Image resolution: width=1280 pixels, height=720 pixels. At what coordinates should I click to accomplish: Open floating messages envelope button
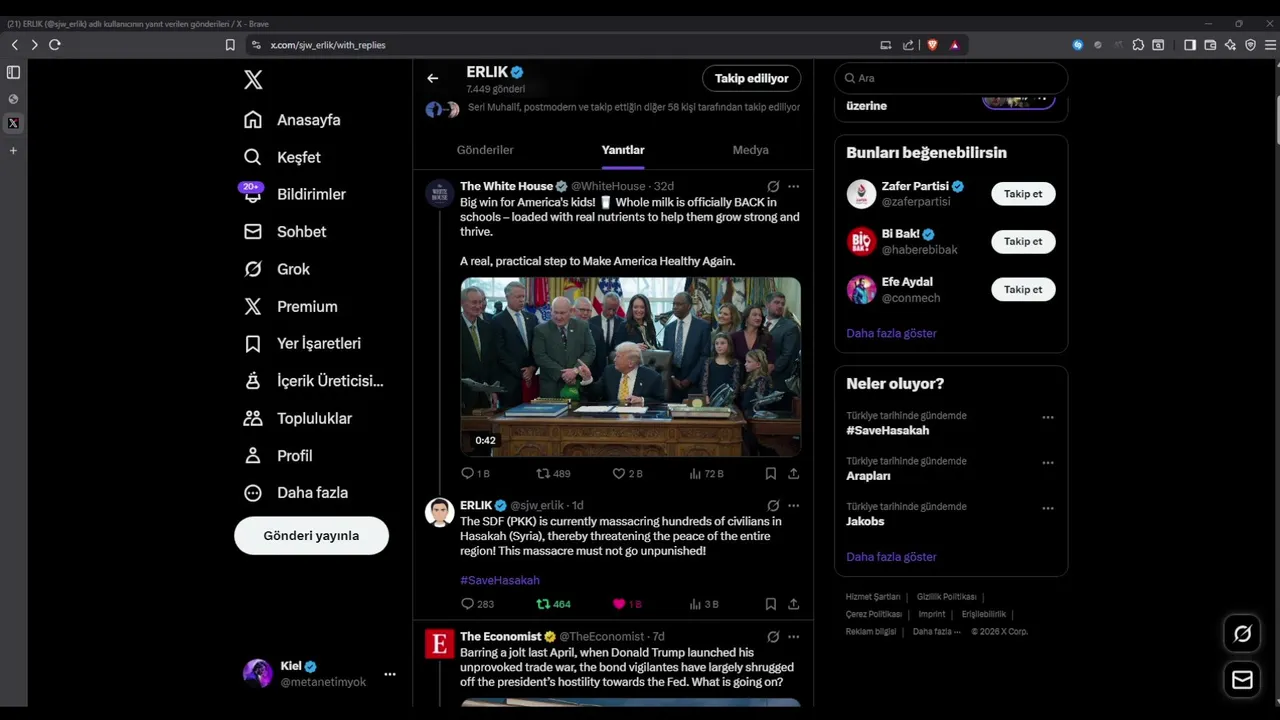click(x=1243, y=680)
